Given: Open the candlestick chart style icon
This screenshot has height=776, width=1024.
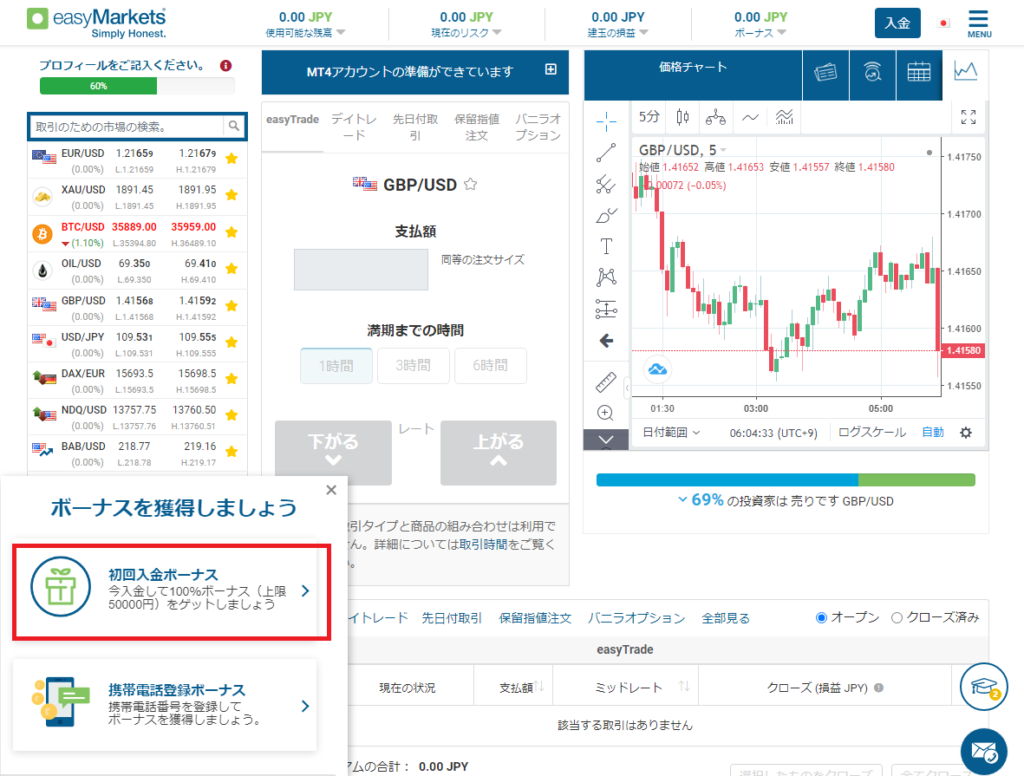Looking at the screenshot, I should (x=682, y=117).
